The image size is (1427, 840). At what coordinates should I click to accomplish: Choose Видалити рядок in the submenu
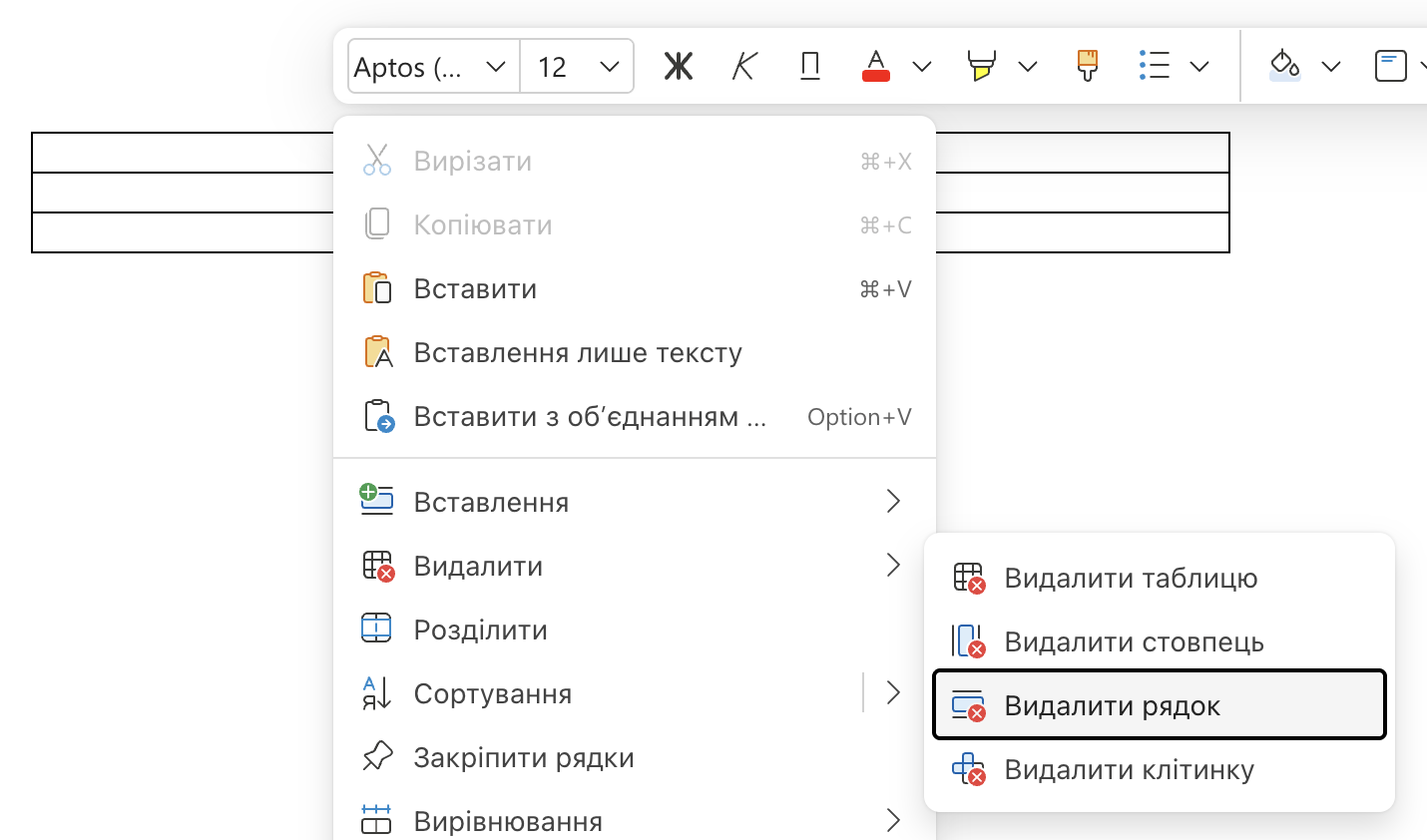(1112, 706)
